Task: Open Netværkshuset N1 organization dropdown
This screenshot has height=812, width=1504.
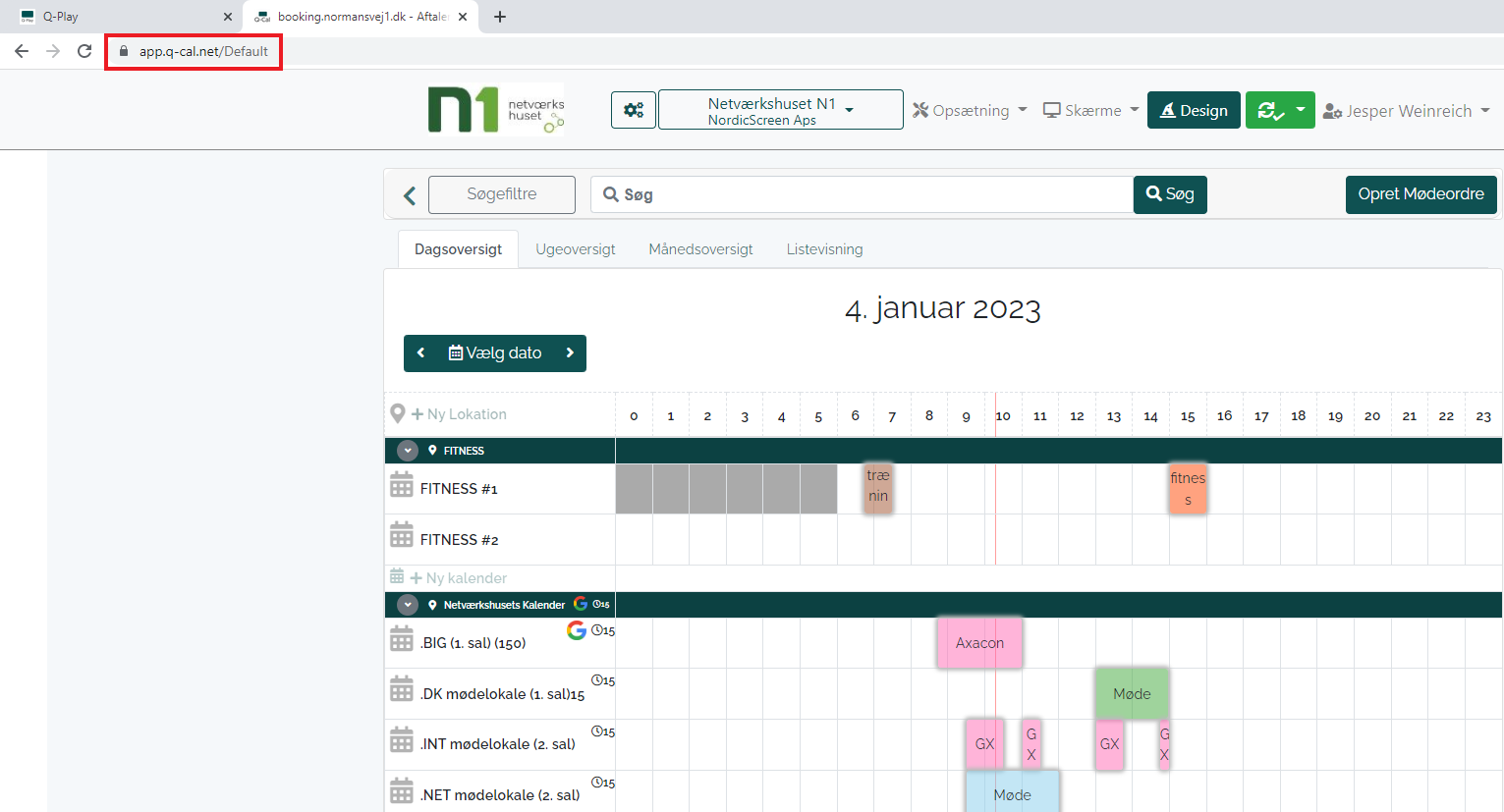Action: [x=781, y=110]
